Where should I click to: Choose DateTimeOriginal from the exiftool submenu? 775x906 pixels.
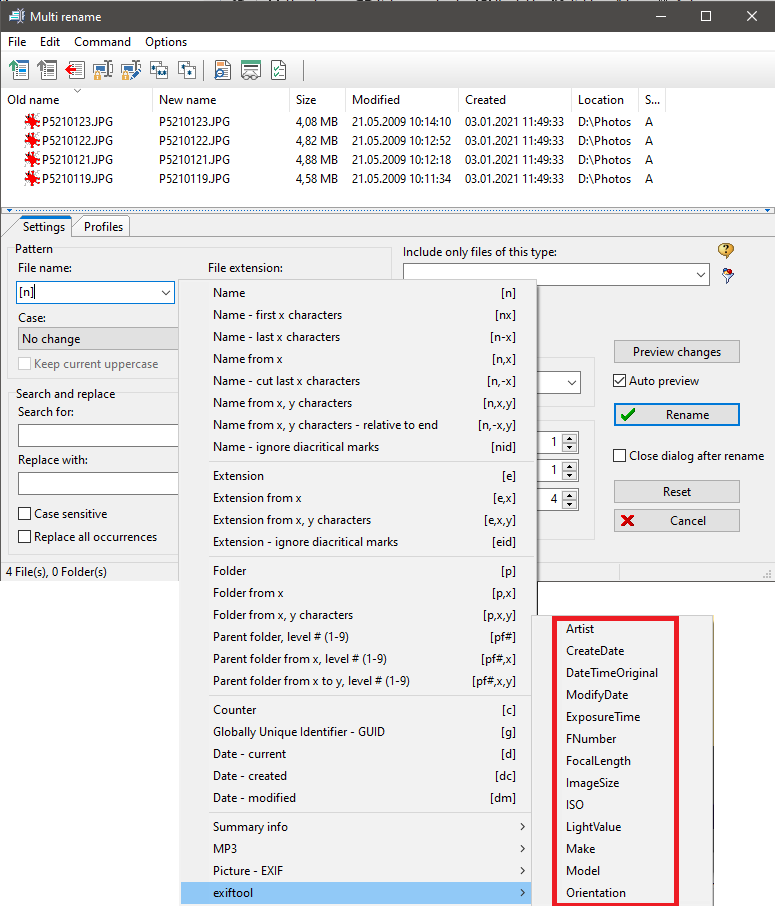tap(612, 673)
